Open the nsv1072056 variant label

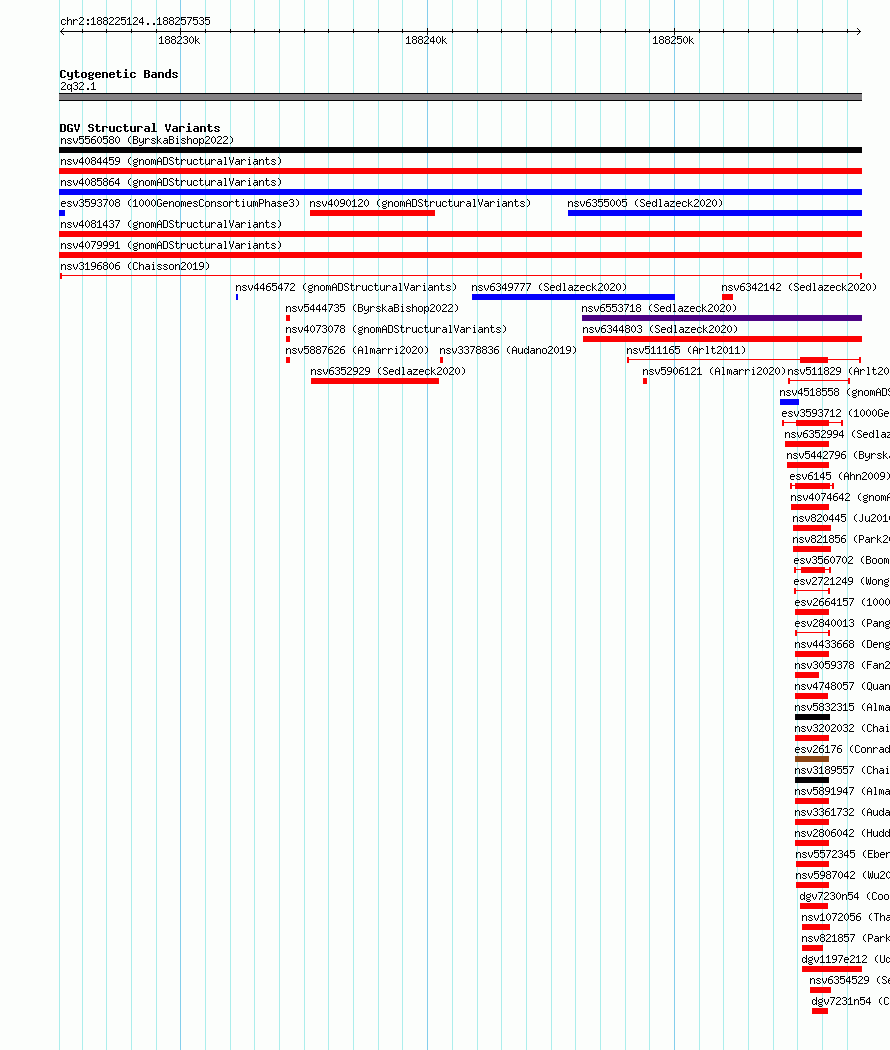pos(846,917)
